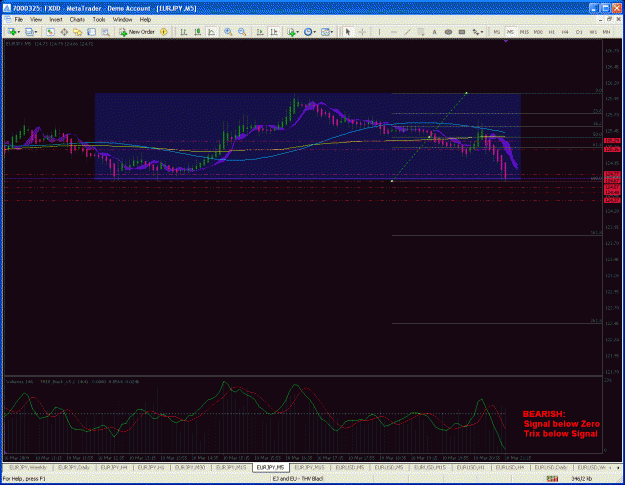Screen dimensions: 625x485
Task: Expand the Periods dropdown arrow
Action: pyautogui.click(x=314, y=32)
